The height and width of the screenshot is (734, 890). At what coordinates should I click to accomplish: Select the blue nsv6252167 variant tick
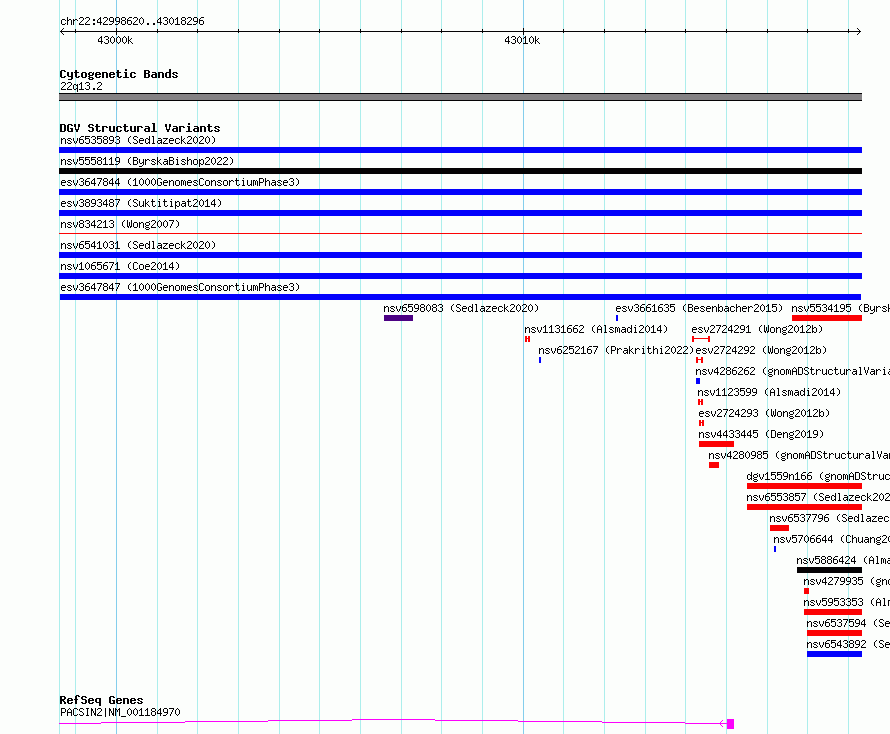[x=540, y=360]
